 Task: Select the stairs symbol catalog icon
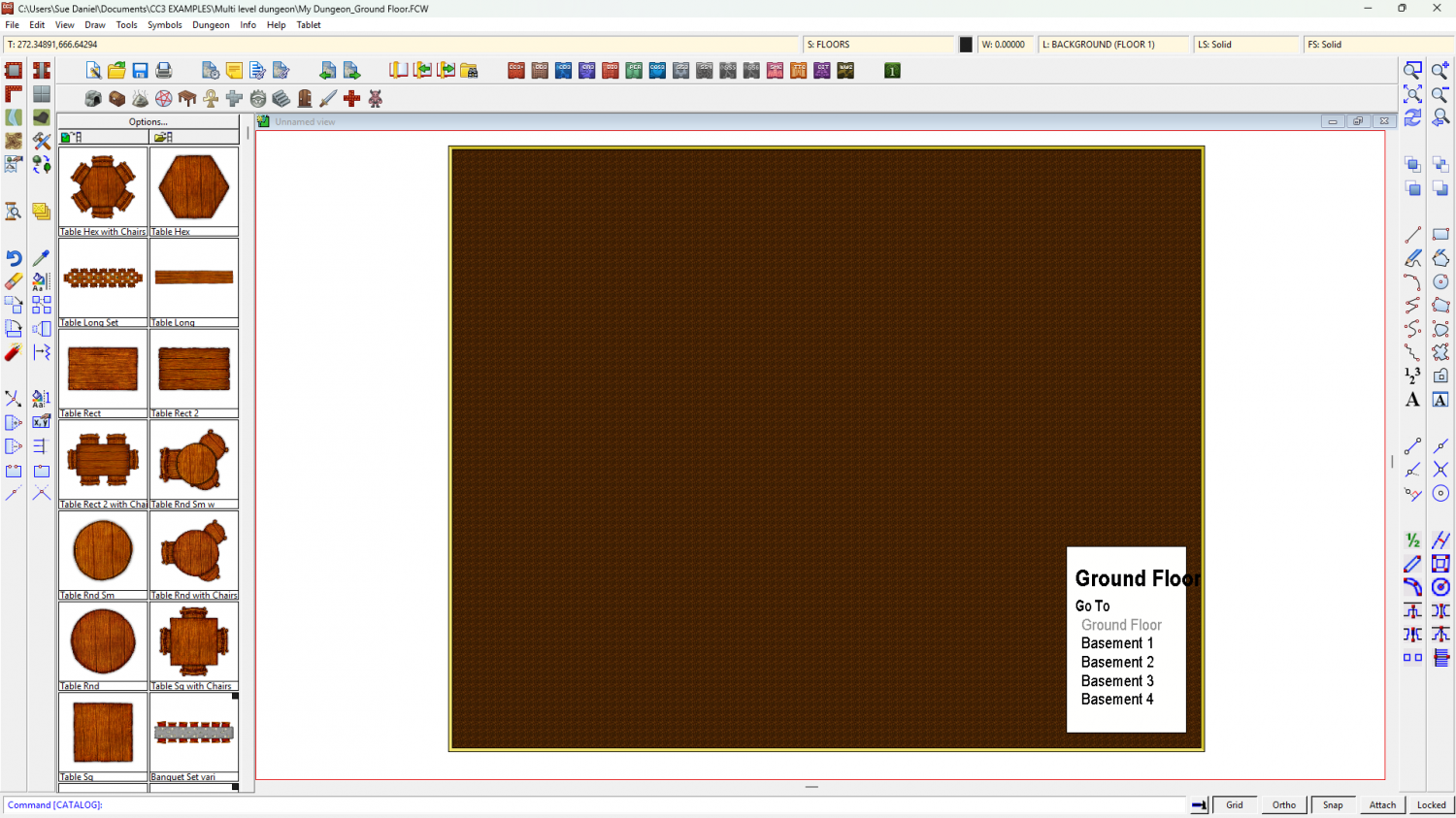[x=281, y=98]
